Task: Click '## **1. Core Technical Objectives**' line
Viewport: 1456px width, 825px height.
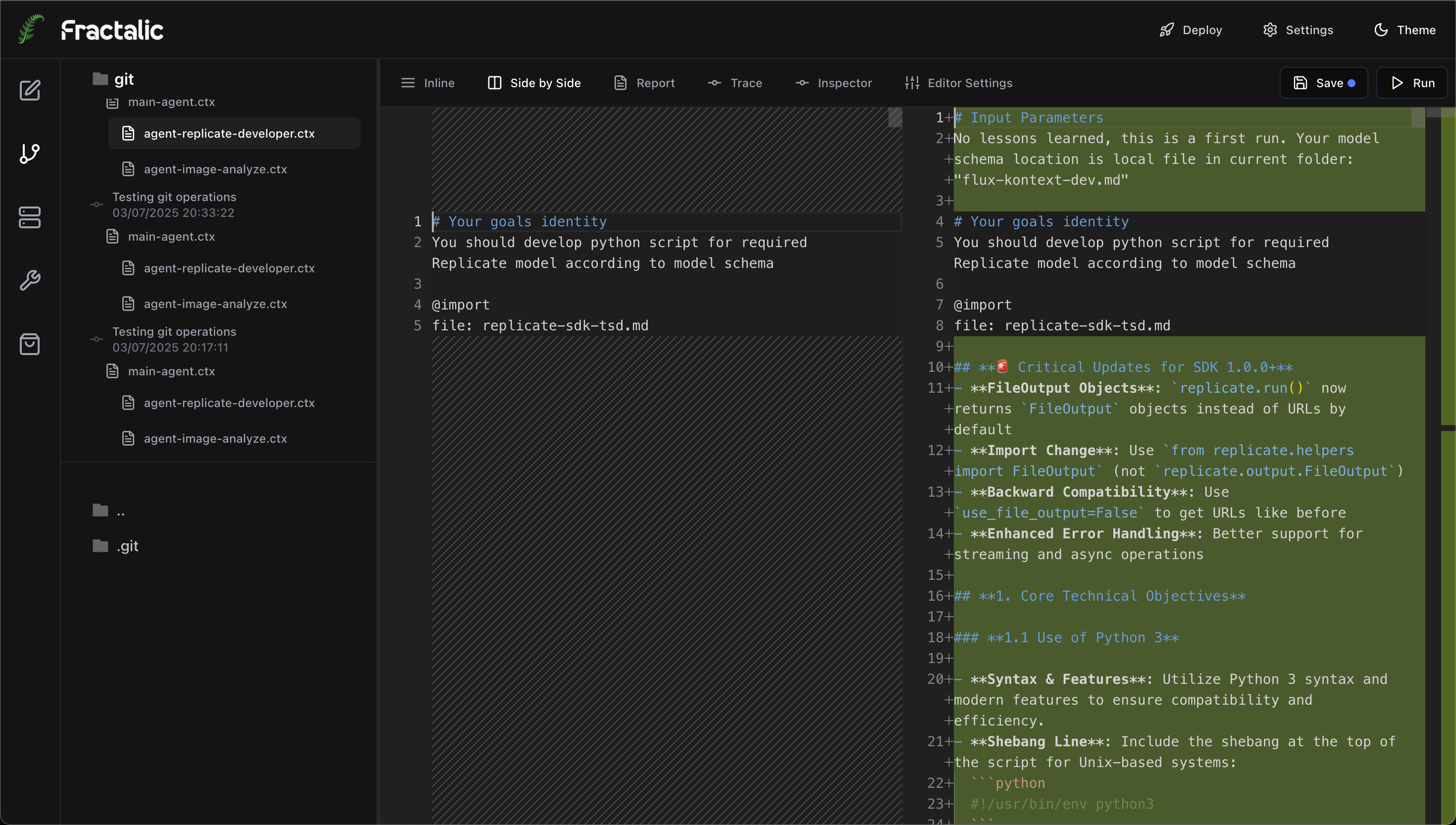Action: pos(1099,596)
